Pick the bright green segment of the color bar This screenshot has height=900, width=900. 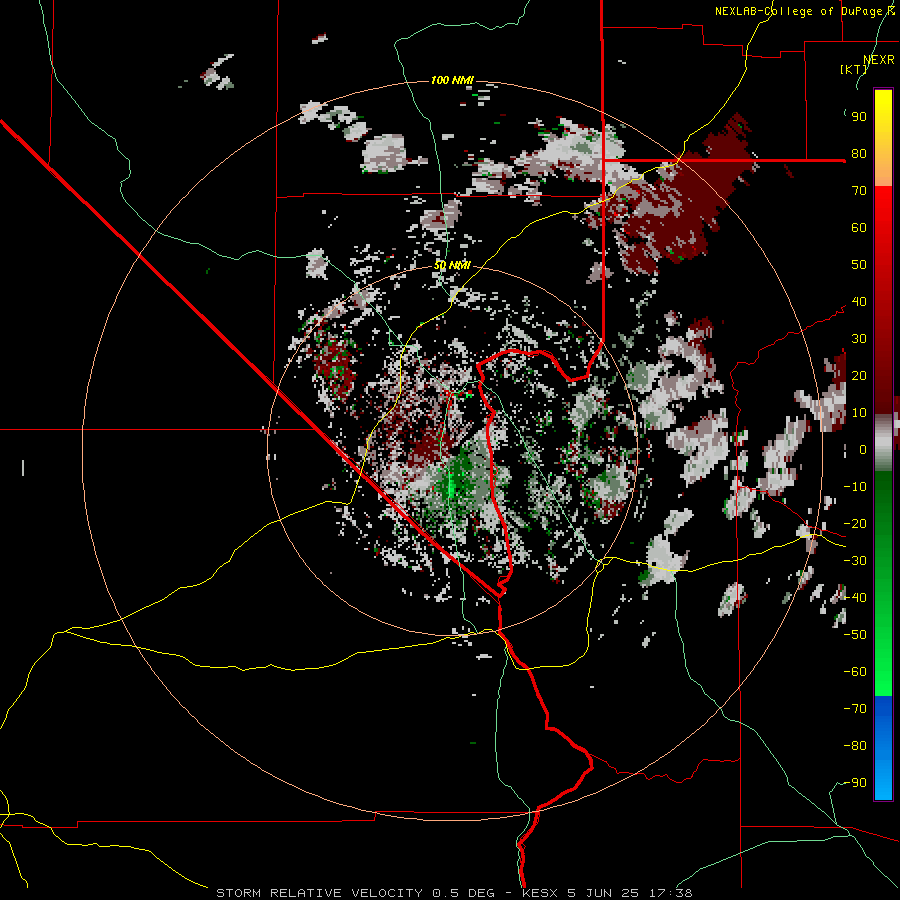click(883, 649)
